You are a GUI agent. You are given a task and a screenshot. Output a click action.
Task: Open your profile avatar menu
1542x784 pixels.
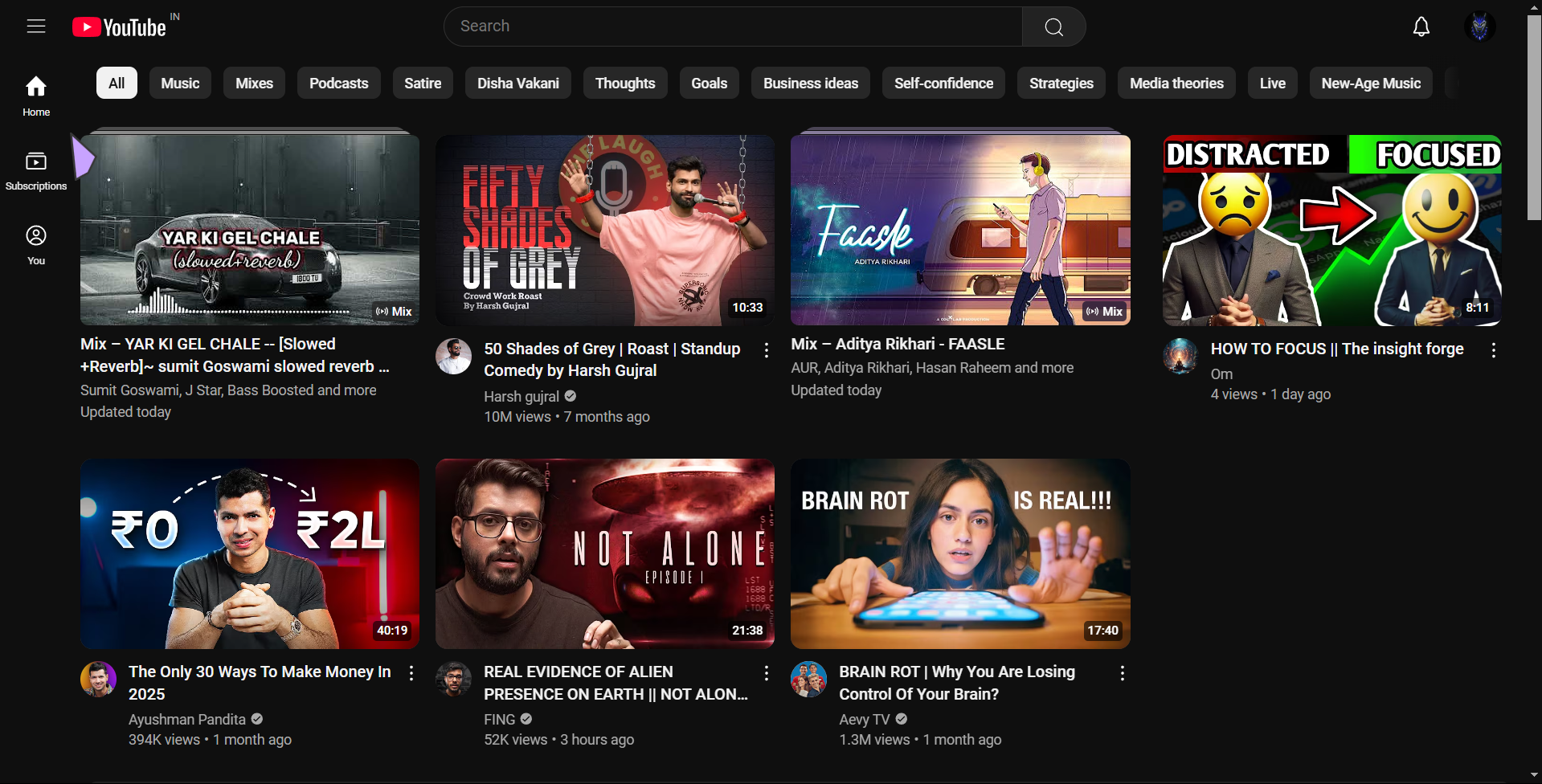coord(1480,26)
